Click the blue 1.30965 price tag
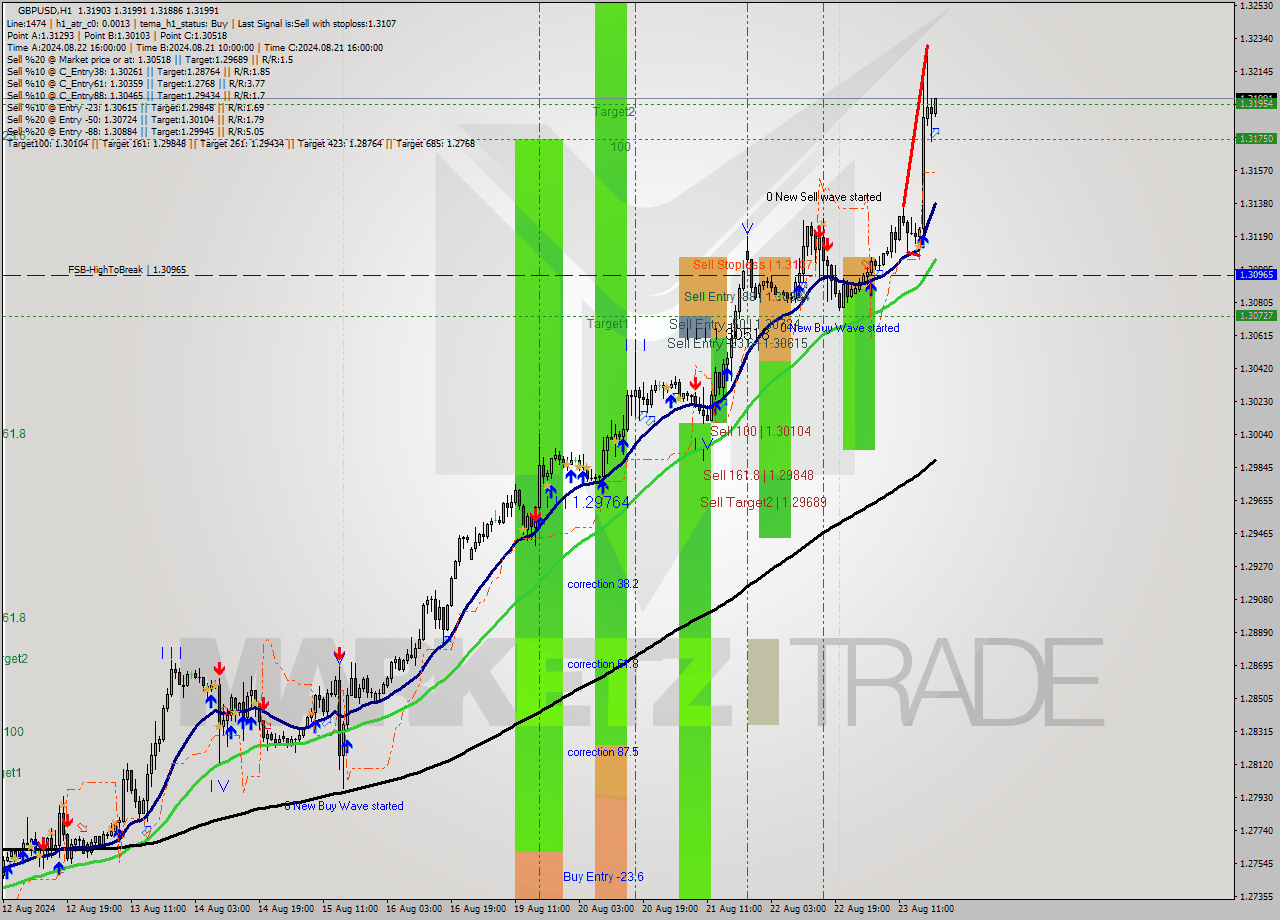 (1256, 274)
